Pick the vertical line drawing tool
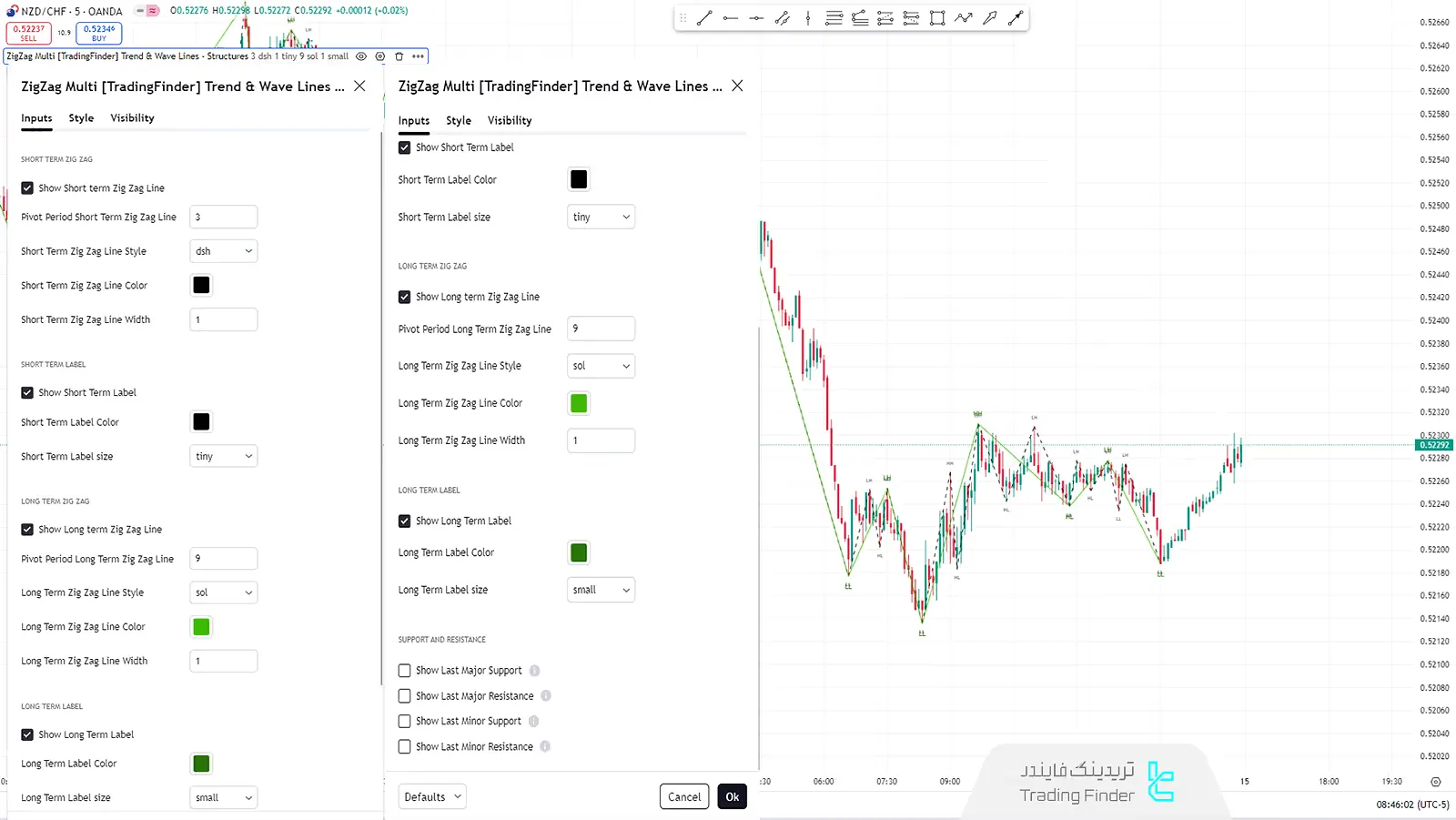 click(807, 18)
